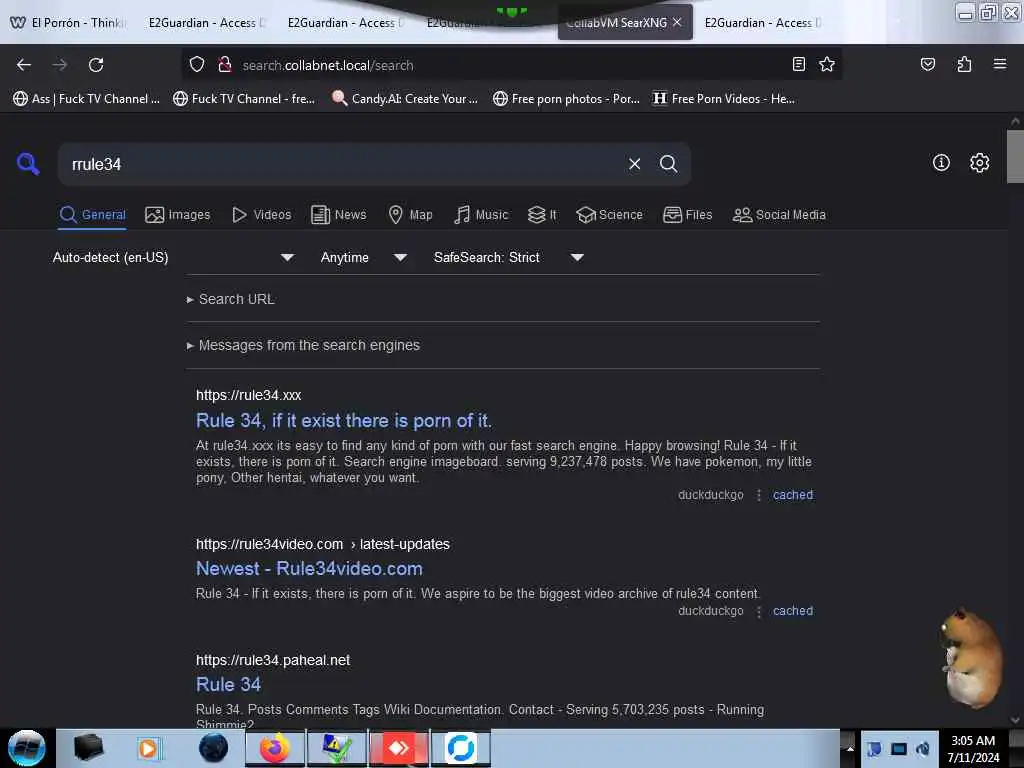The height and width of the screenshot is (768, 1024).
Task: Click the taskbar clock showing 3:05 AM
Action: tap(973, 749)
